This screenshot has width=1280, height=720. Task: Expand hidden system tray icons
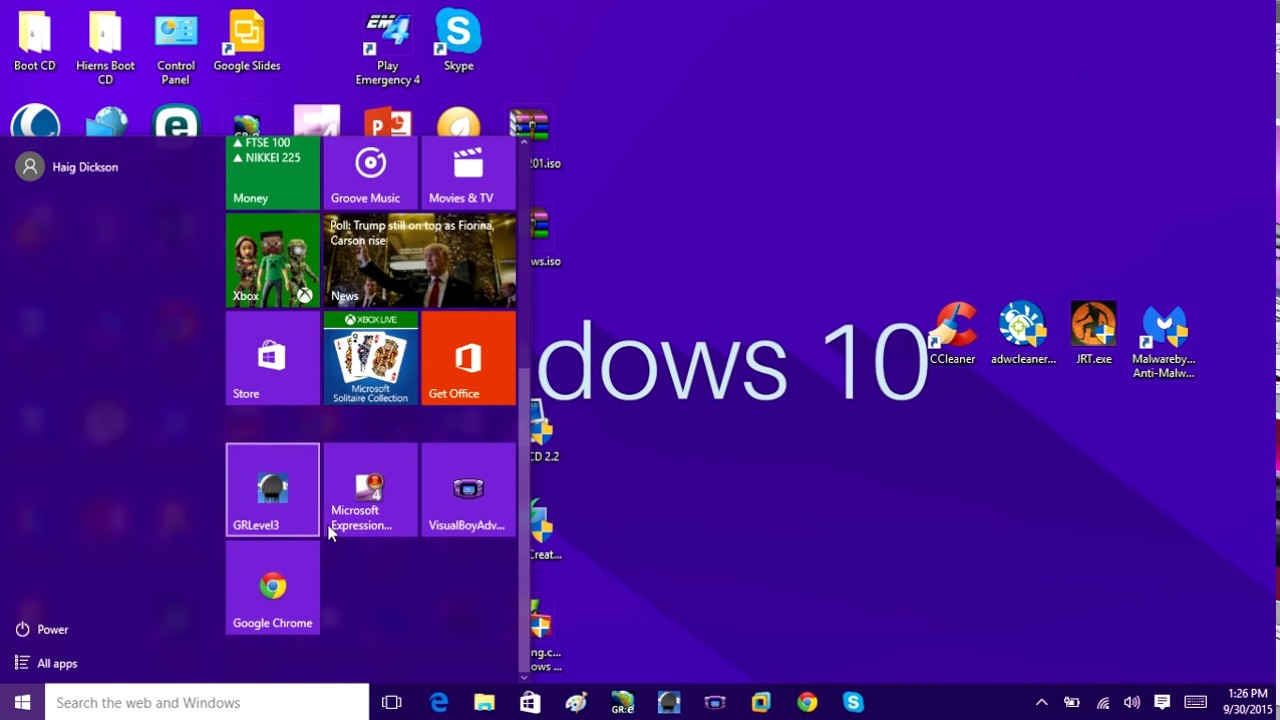(1041, 702)
